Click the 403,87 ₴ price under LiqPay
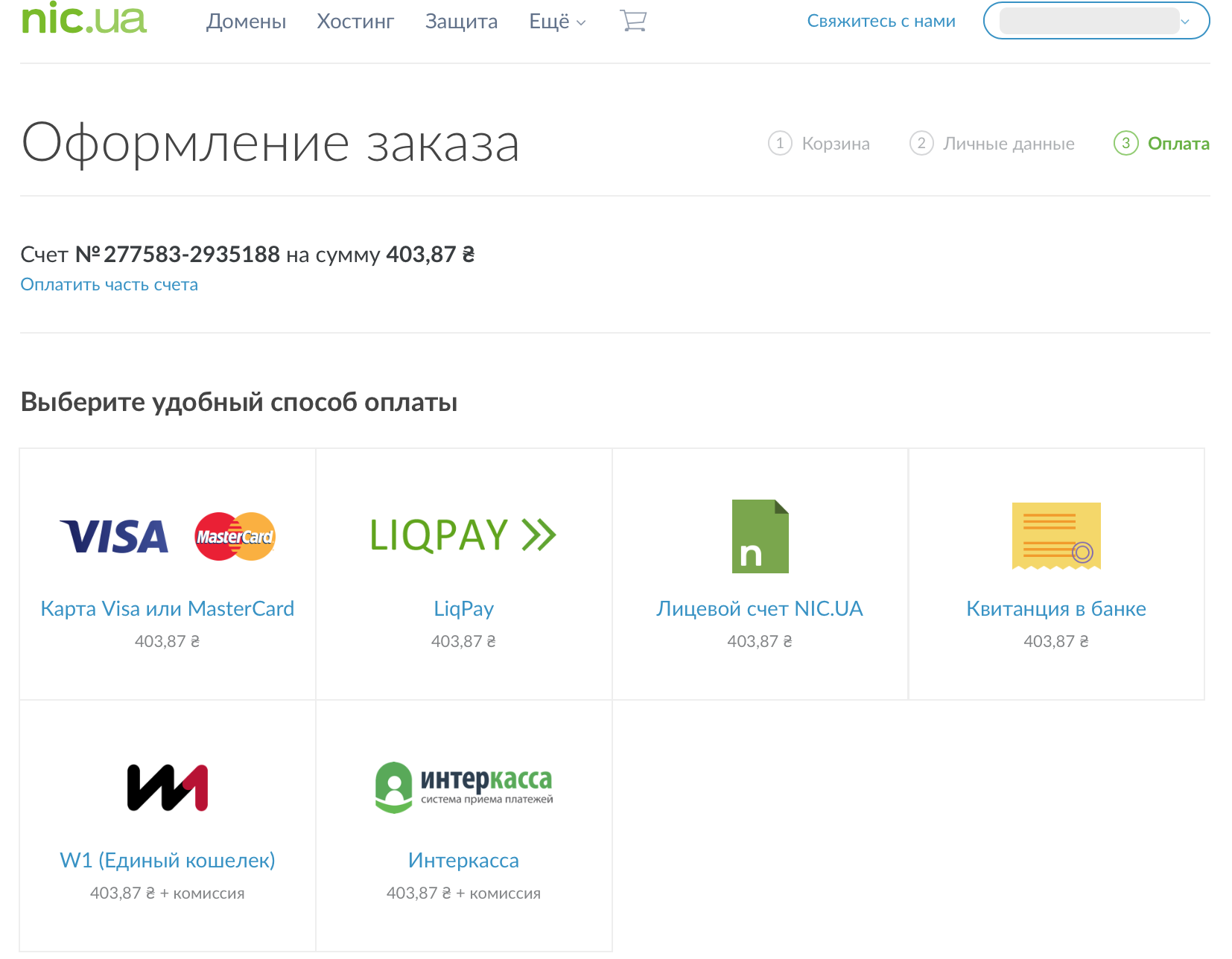This screenshot has width=1232, height=959. (x=463, y=641)
